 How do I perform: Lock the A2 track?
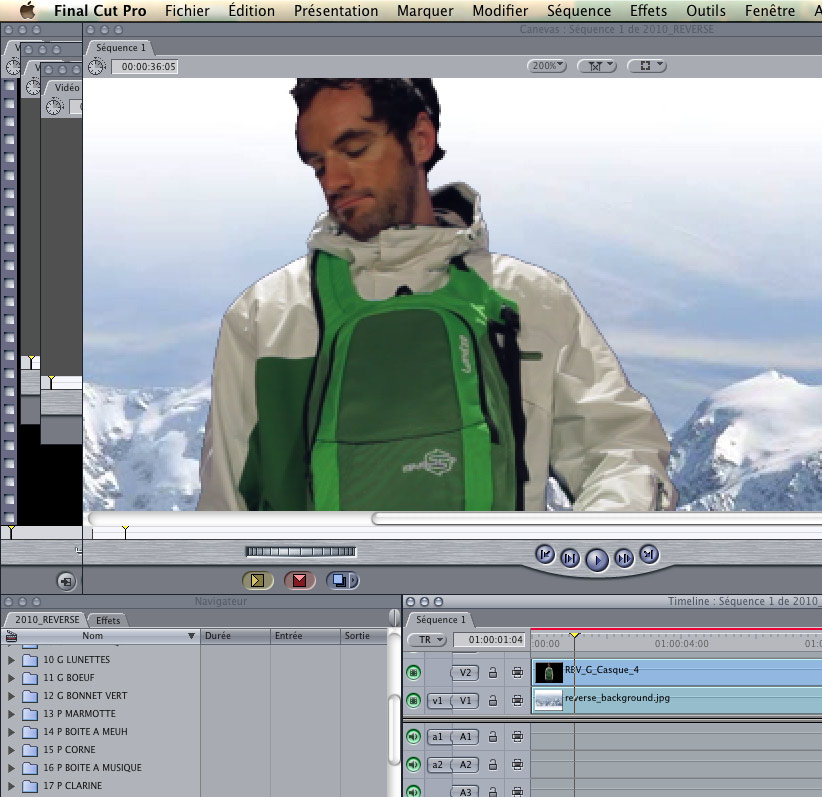pos(493,765)
